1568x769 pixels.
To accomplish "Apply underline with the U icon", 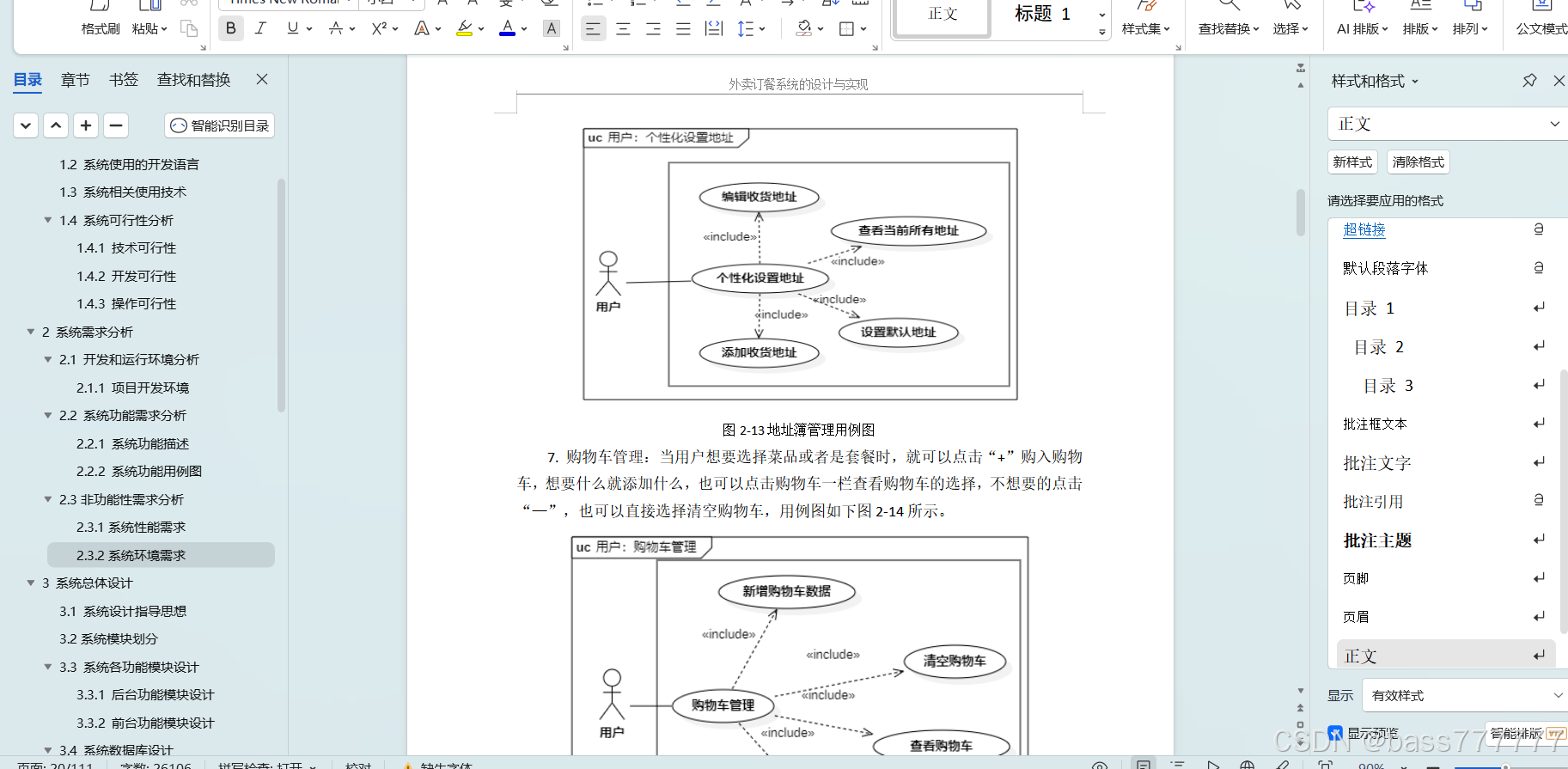I will 293,28.
